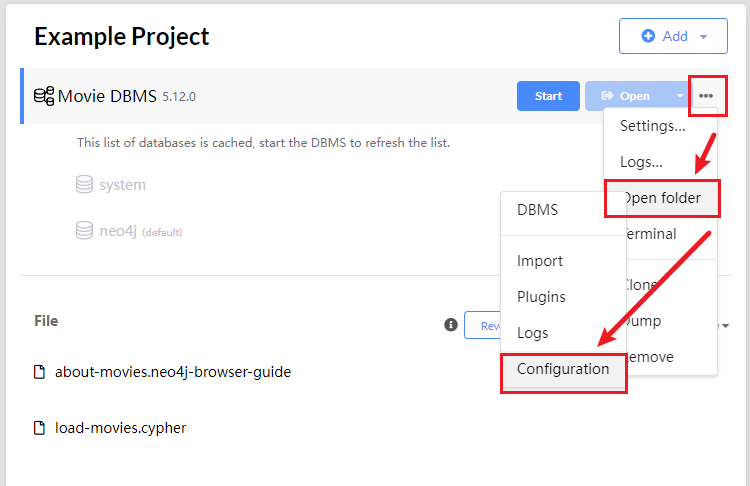Click the load-movies.cypher file icon
The height and width of the screenshot is (486, 750).
coord(40,428)
